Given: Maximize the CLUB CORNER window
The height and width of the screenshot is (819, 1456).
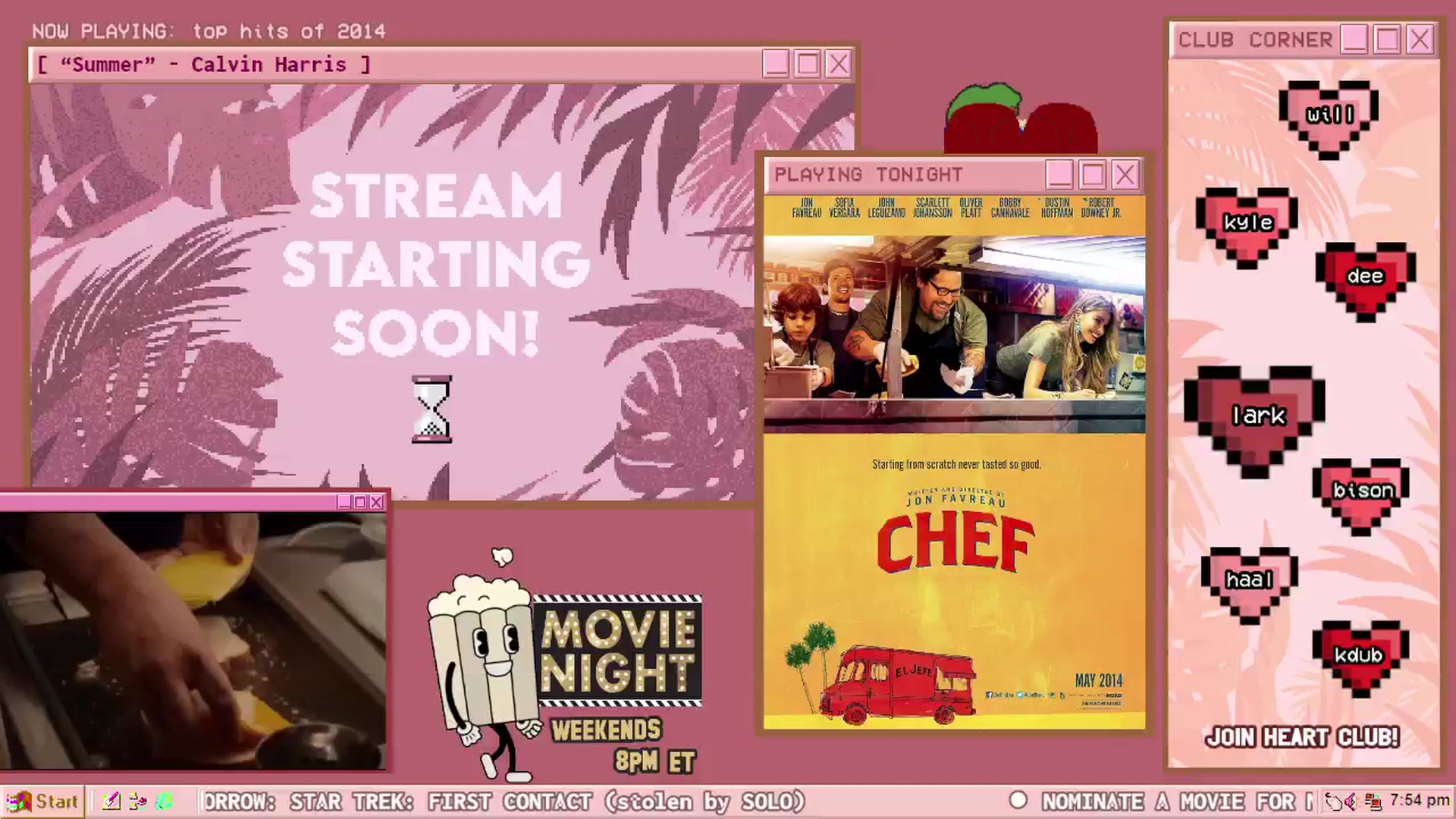Looking at the screenshot, I should click(x=1387, y=39).
